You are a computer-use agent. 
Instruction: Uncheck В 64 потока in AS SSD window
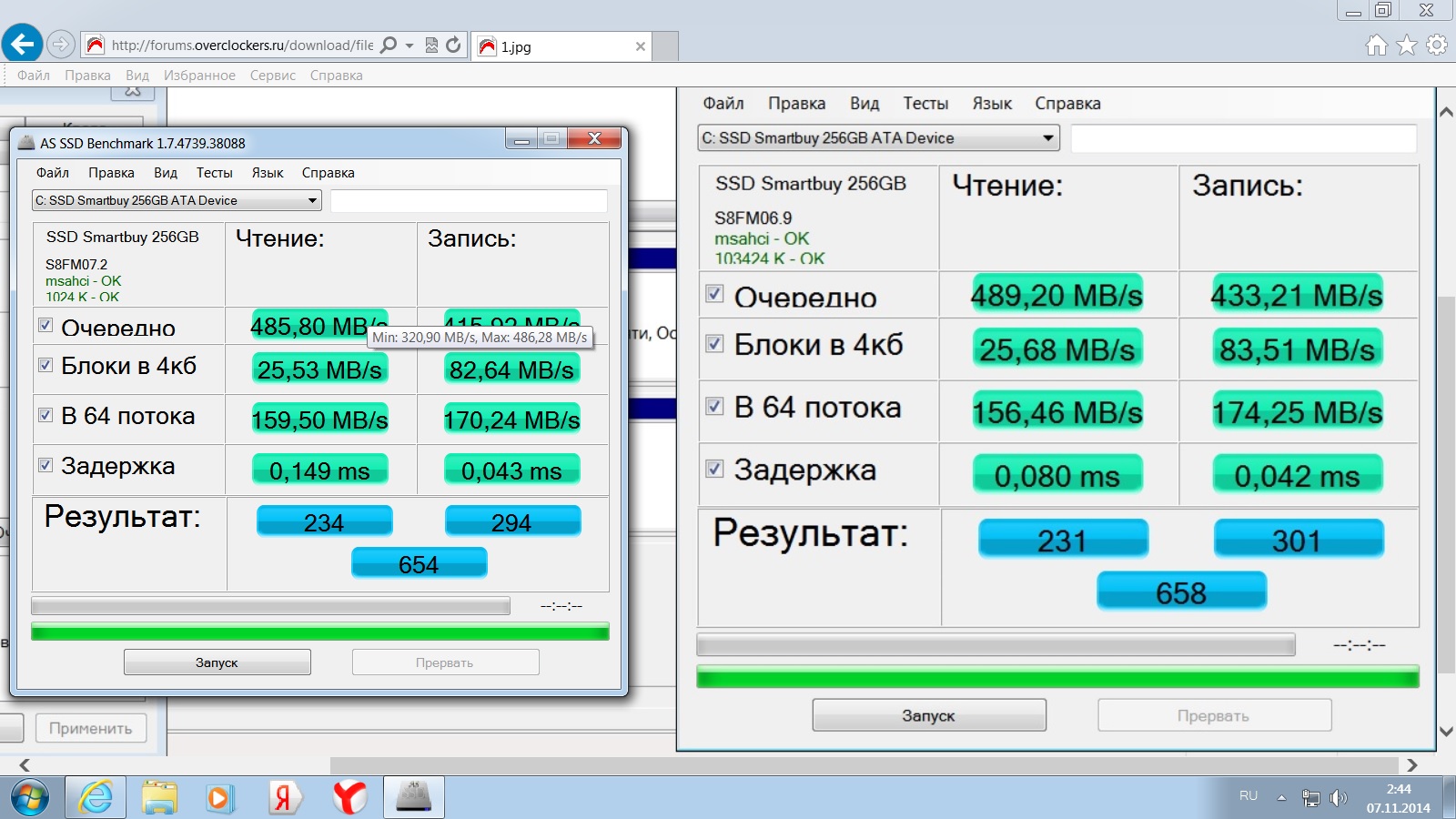[45, 415]
